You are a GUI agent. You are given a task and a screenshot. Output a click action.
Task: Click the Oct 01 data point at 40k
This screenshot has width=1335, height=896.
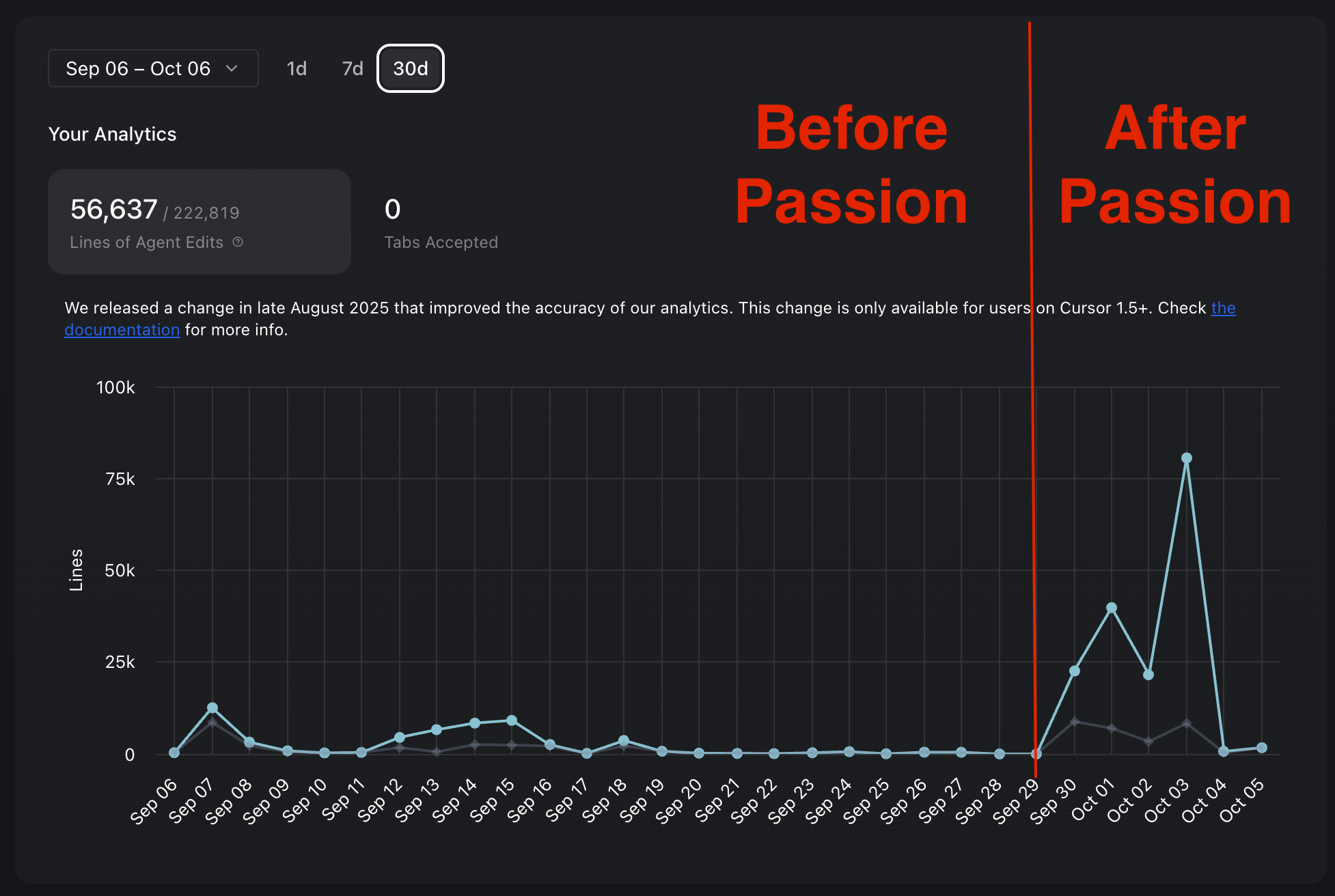1112,608
